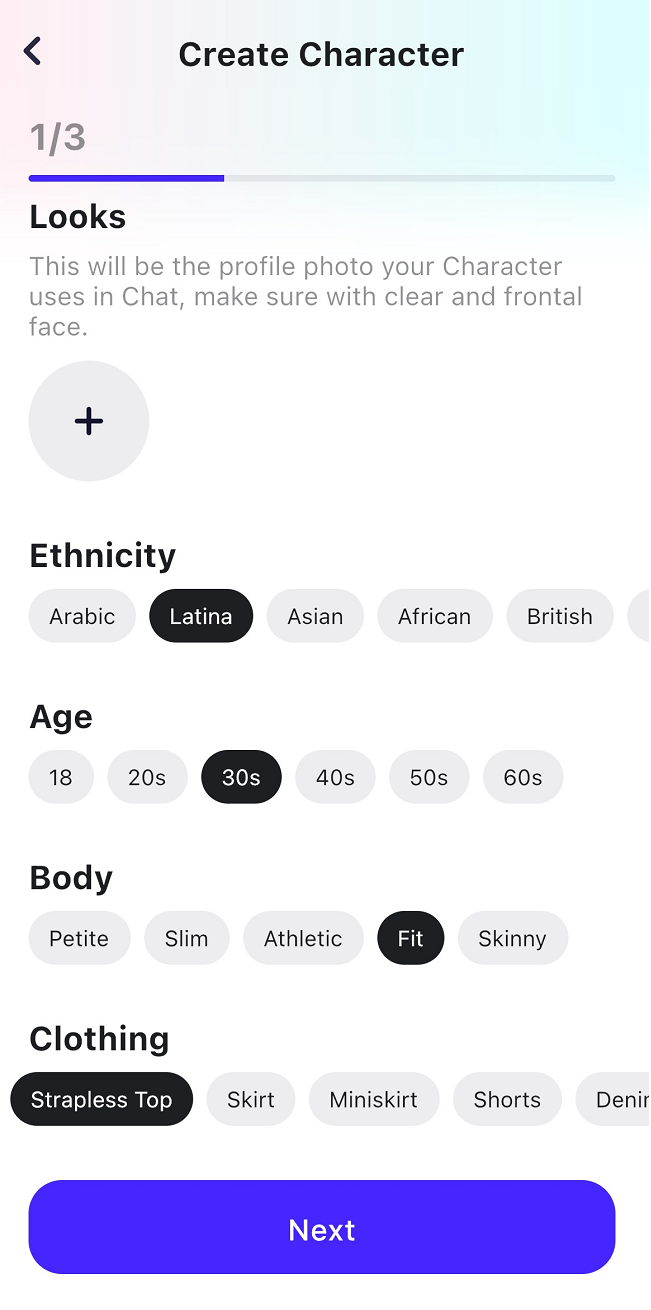Viewport: 651px width, 1310px height.
Task: Select Athletic body type
Action: (x=303, y=938)
